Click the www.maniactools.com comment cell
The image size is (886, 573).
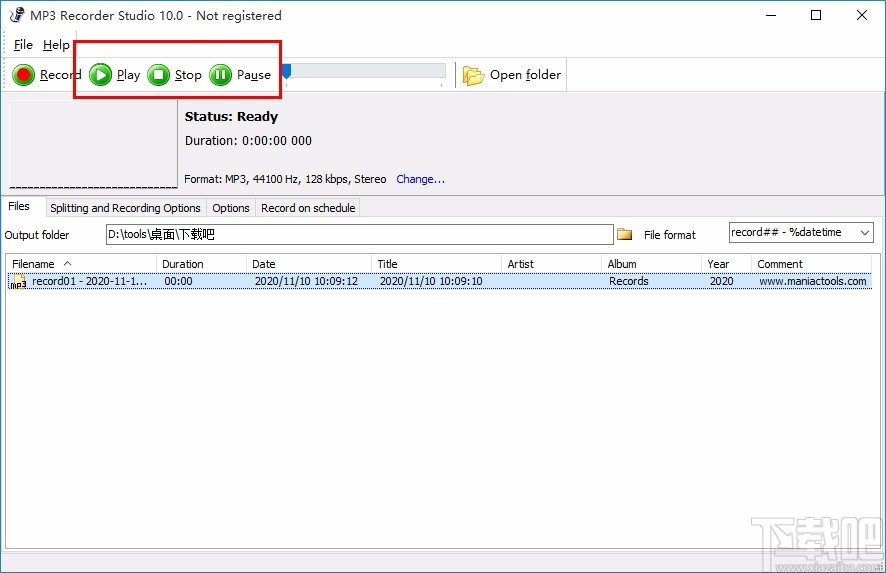(813, 281)
